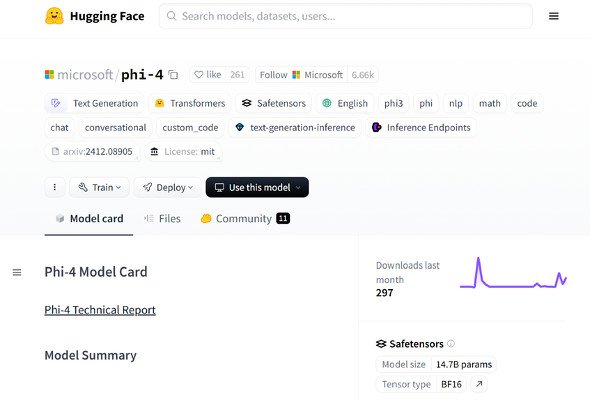Expand the Train dropdown
590x400 pixels.
coord(99,187)
